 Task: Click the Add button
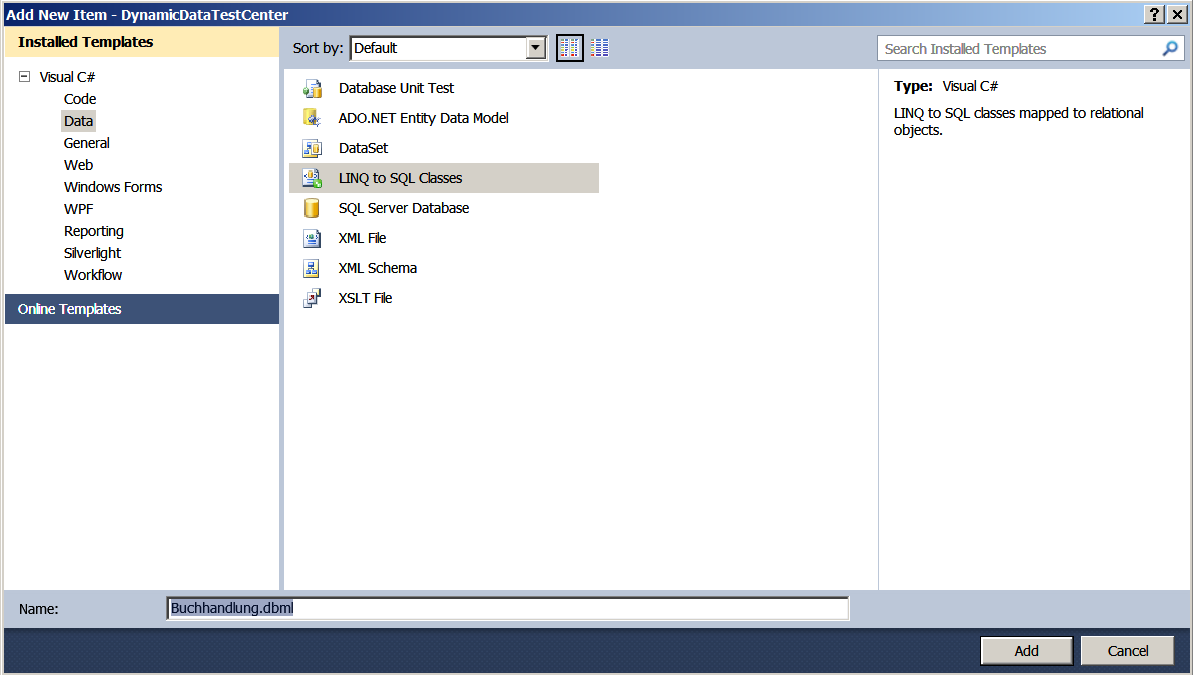(1026, 651)
